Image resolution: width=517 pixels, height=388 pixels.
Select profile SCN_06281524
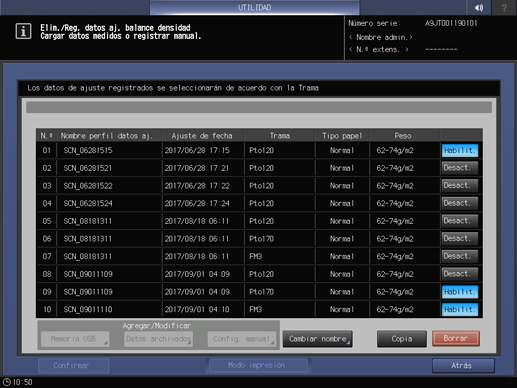88,203
